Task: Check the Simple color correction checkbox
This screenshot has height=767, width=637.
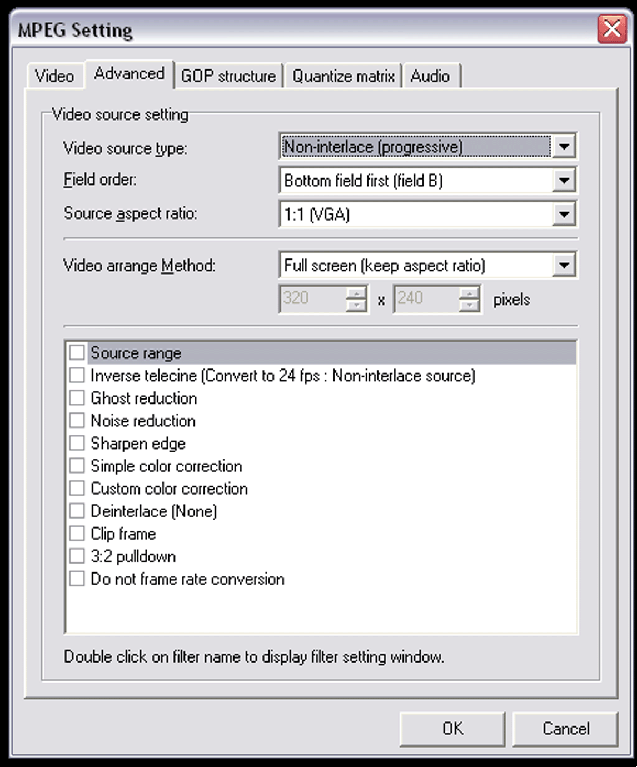Action: pyautogui.click(x=77, y=465)
